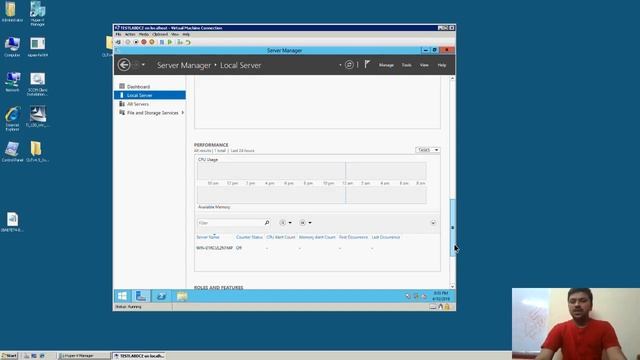Screen dimensions: 640x360
Task: Switch to Hyper-V Manager on host taskbar
Action: tap(83, 356)
